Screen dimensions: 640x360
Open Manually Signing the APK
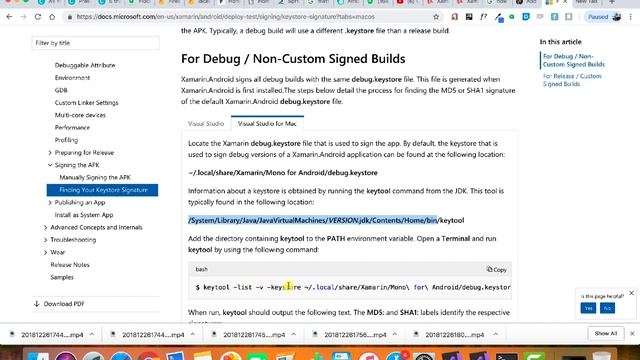coord(95,178)
